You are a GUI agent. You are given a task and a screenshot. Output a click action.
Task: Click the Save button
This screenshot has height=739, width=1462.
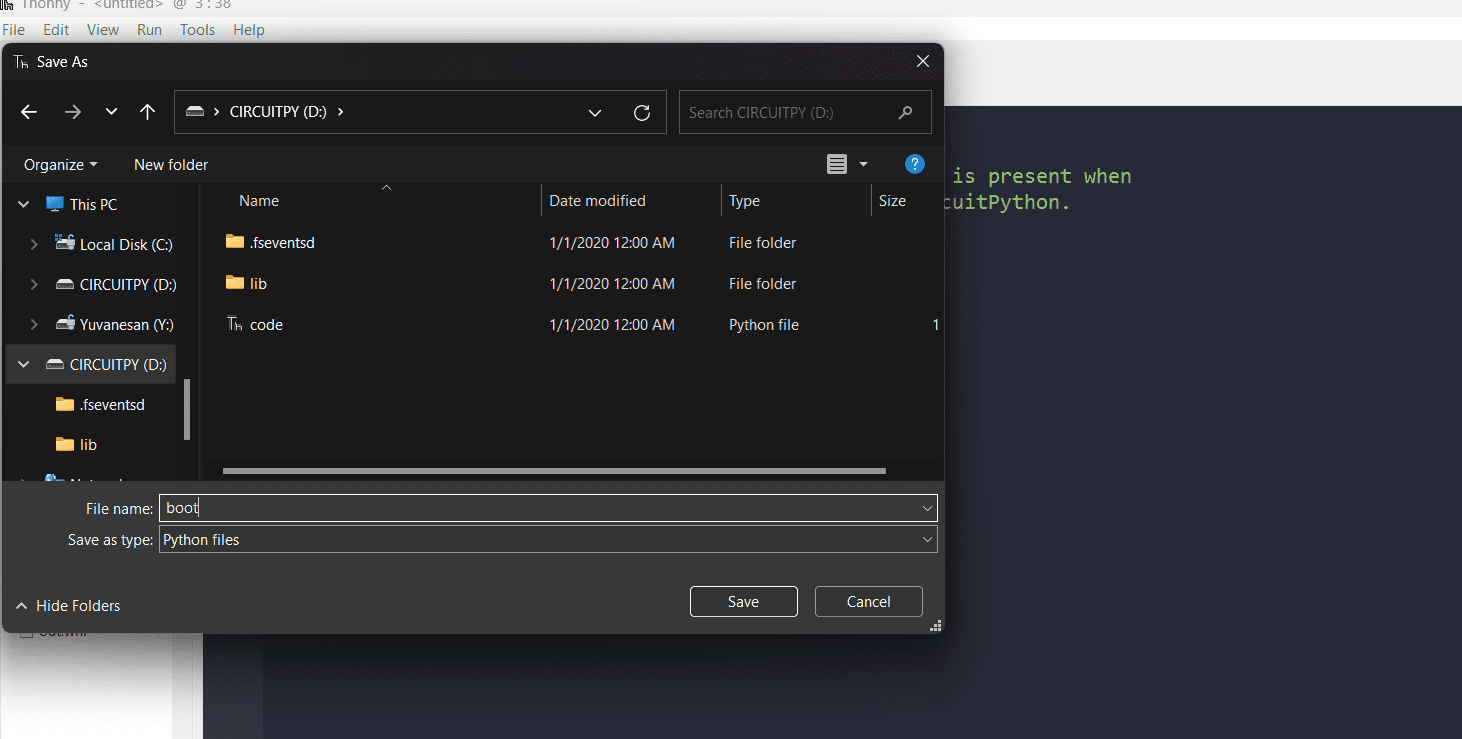coord(743,601)
